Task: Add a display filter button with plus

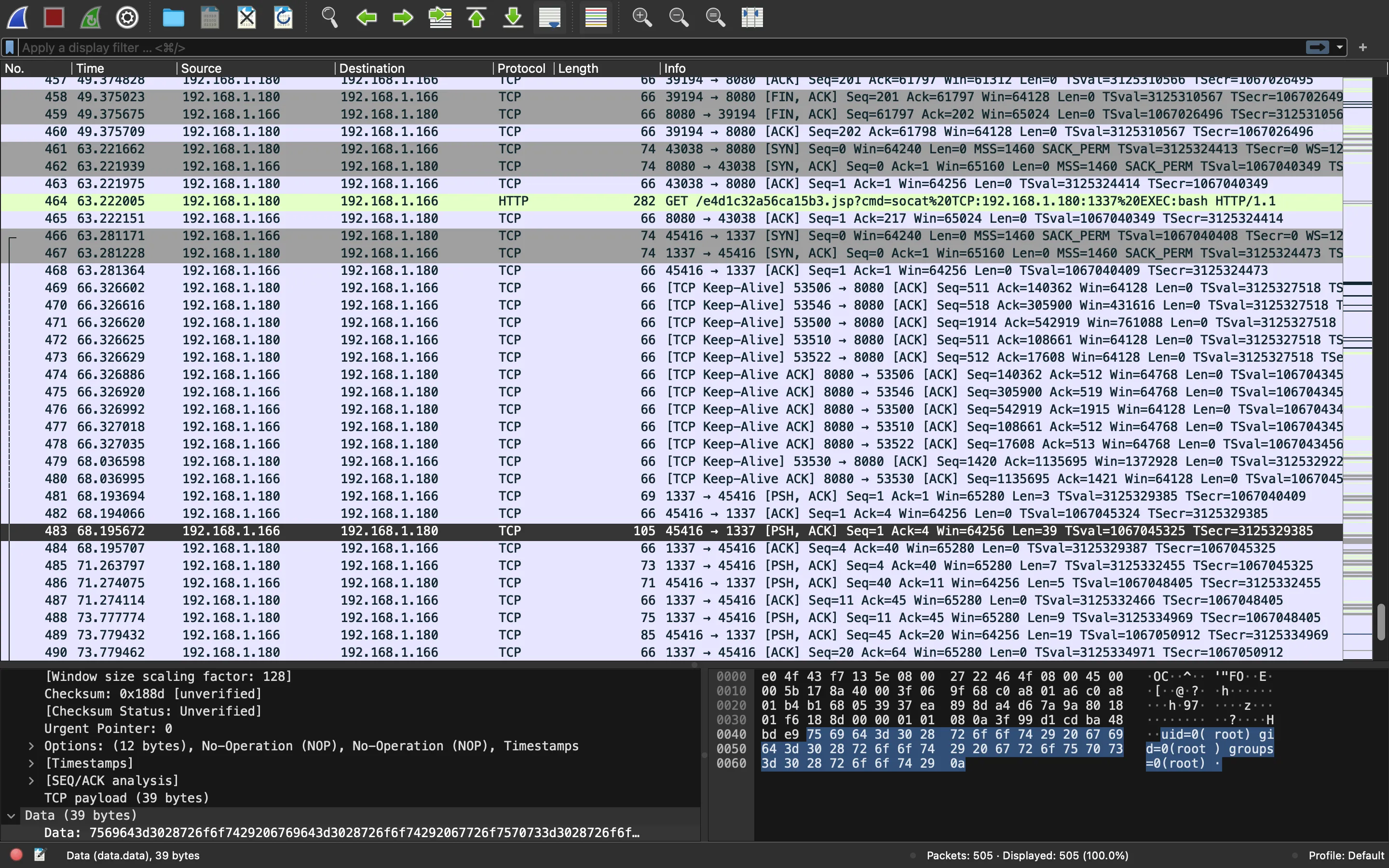Action: (1363, 47)
